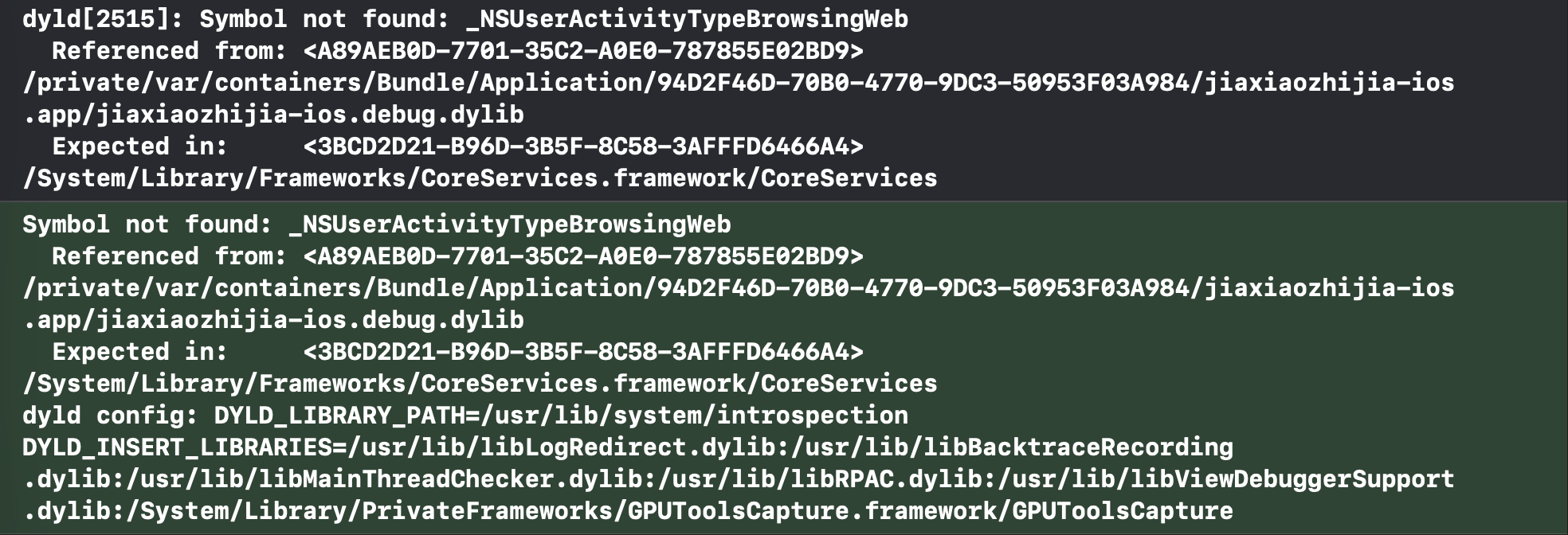Screen dimensions: 1568x535
Task: Click the CoreServices framework path in green block
Action: click(x=480, y=384)
